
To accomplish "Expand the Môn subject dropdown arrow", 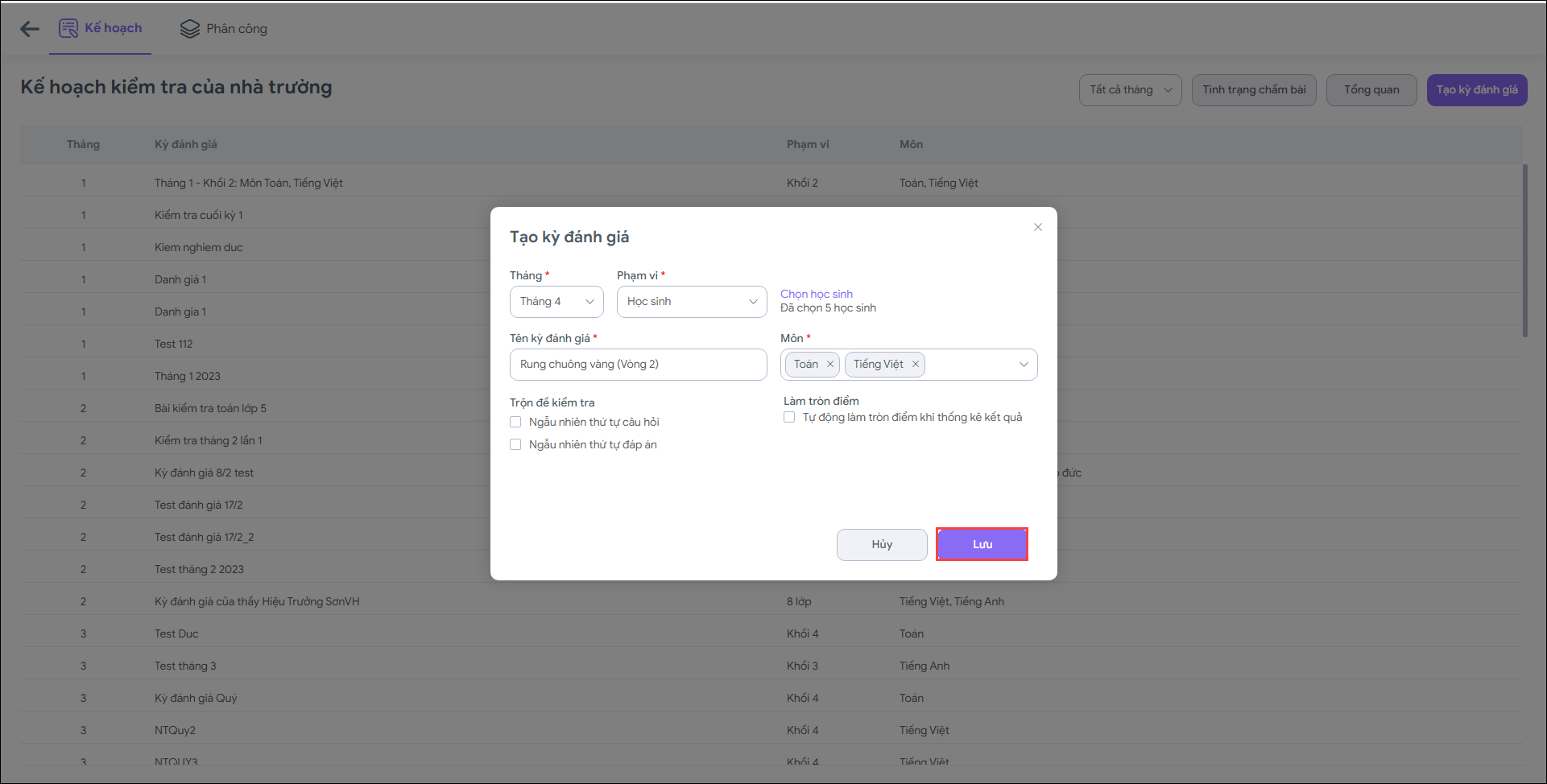I will point(1024,365).
